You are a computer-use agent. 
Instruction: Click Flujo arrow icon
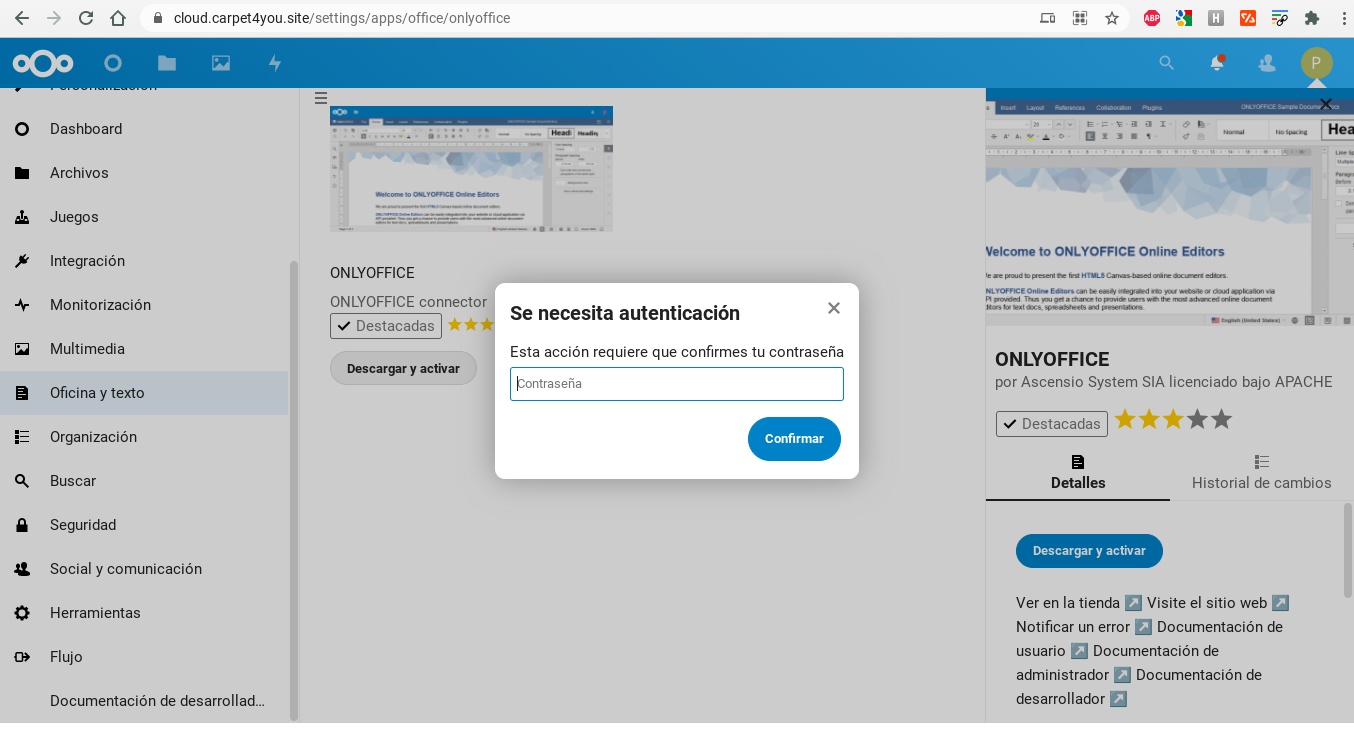pos(22,657)
